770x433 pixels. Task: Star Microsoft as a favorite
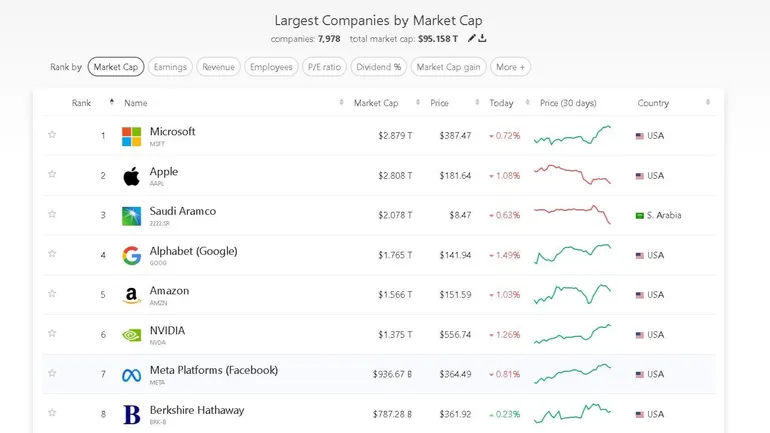[x=52, y=135]
